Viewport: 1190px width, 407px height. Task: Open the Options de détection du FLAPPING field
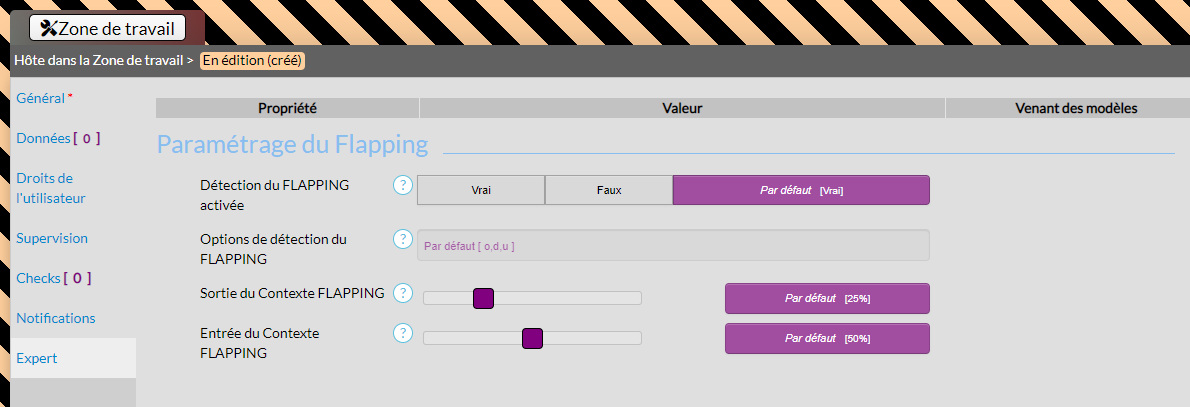point(673,245)
